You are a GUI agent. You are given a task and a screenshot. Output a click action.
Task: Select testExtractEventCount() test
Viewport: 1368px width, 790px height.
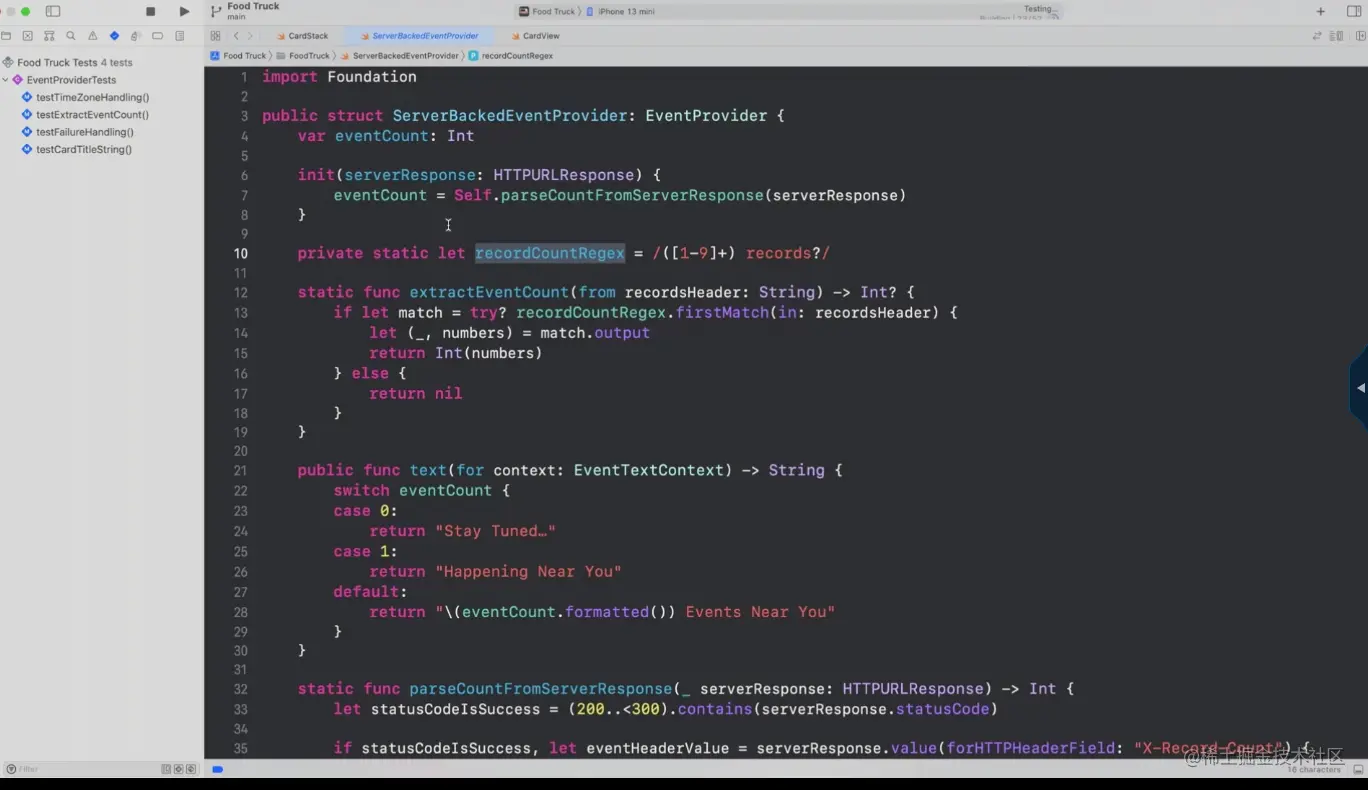point(92,115)
